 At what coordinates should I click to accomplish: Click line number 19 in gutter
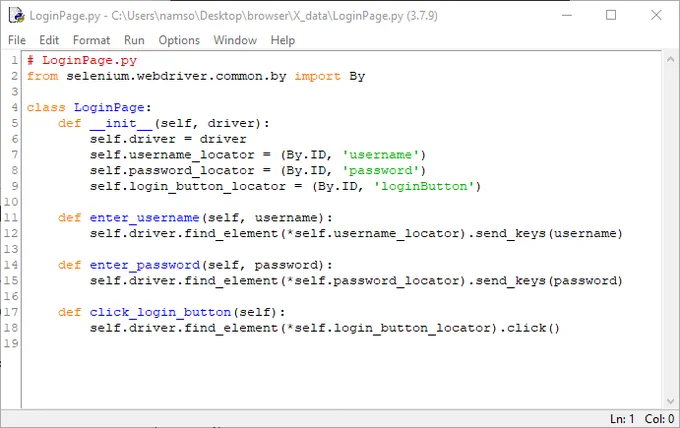click(11, 343)
